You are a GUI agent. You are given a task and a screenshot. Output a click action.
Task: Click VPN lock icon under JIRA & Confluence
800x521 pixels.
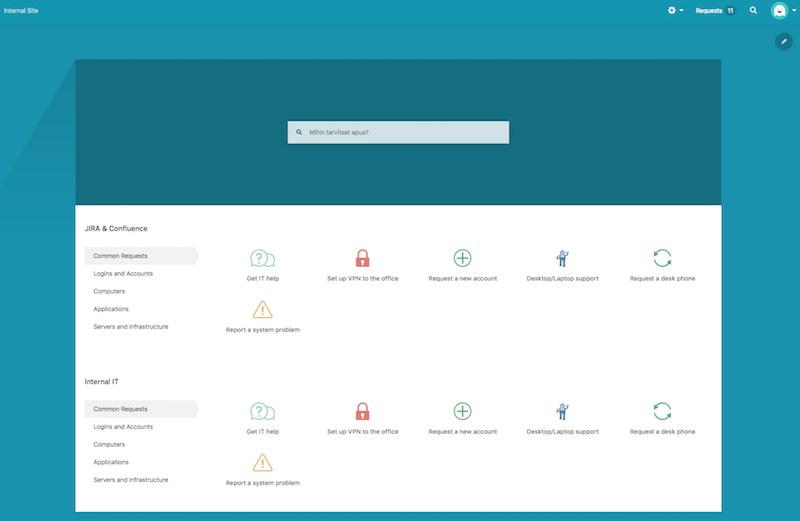click(362, 258)
